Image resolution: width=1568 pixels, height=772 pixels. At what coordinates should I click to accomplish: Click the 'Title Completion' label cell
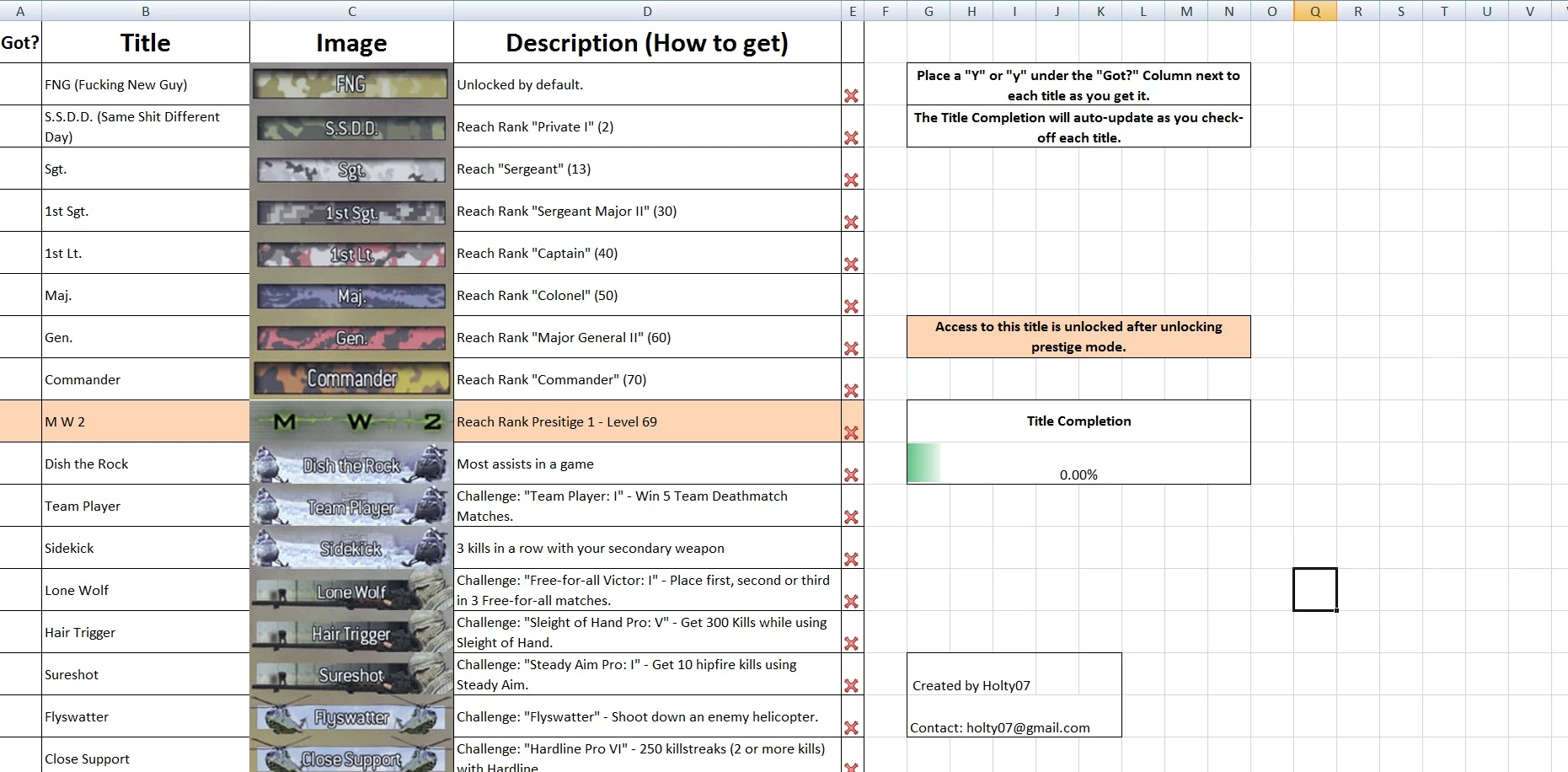1078,421
